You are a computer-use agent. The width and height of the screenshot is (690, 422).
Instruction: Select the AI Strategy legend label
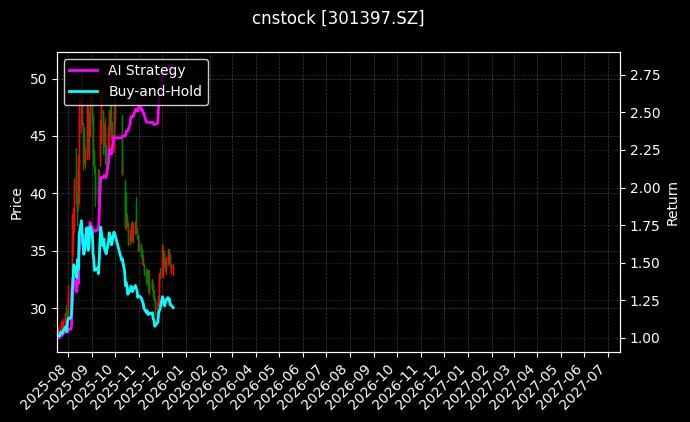pyautogui.click(x=146, y=70)
